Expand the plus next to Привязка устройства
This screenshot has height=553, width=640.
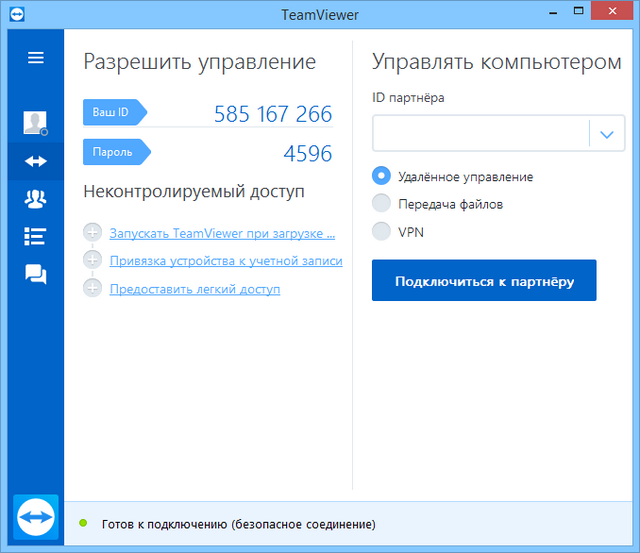tap(93, 261)
